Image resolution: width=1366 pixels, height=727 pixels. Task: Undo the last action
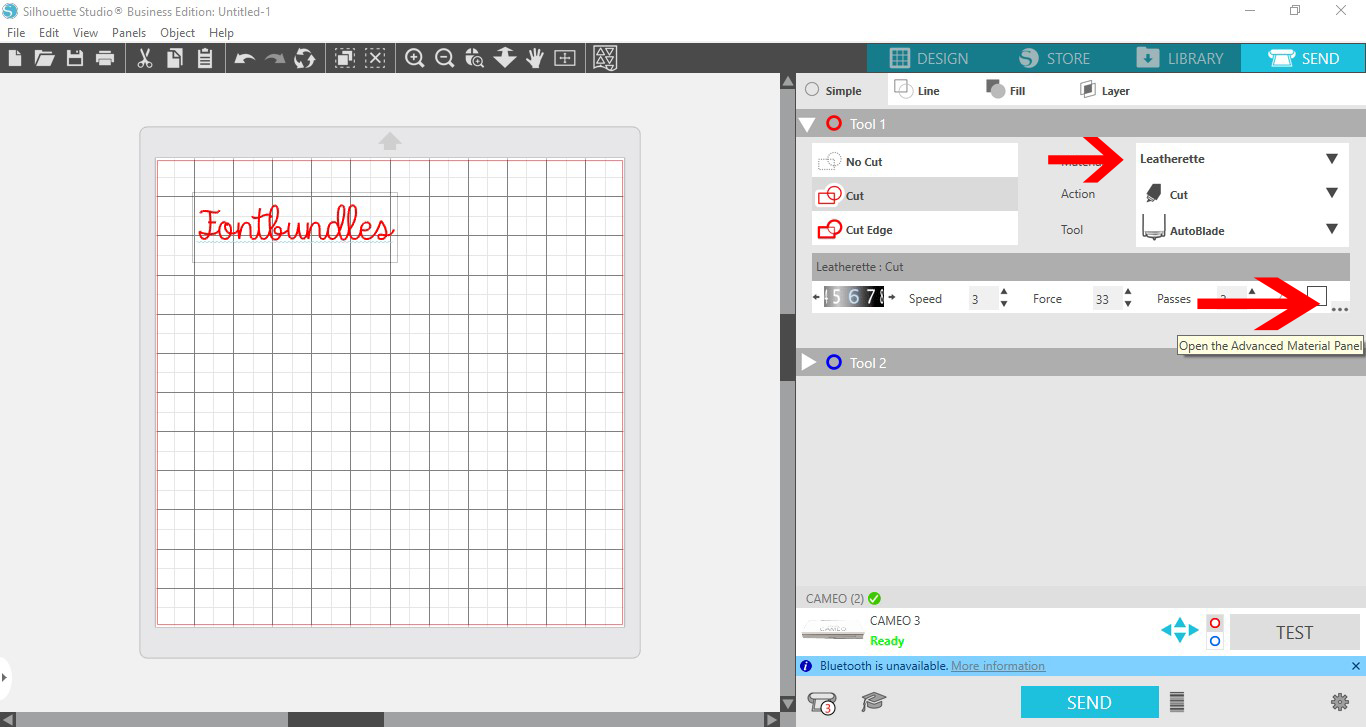click(244, 59)
